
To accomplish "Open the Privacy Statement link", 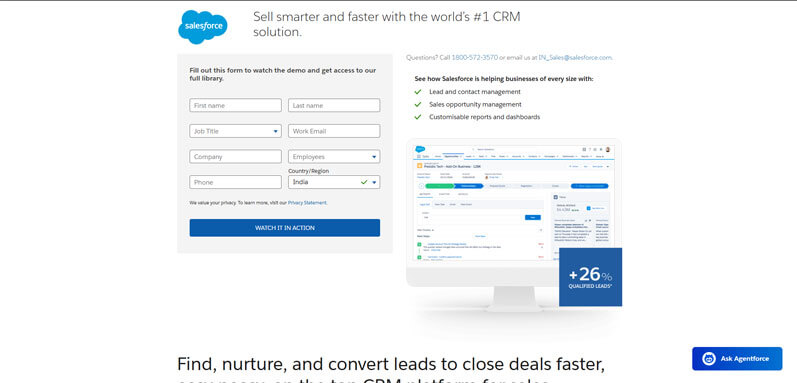I will pyautogui.click(x=308, y=203).
